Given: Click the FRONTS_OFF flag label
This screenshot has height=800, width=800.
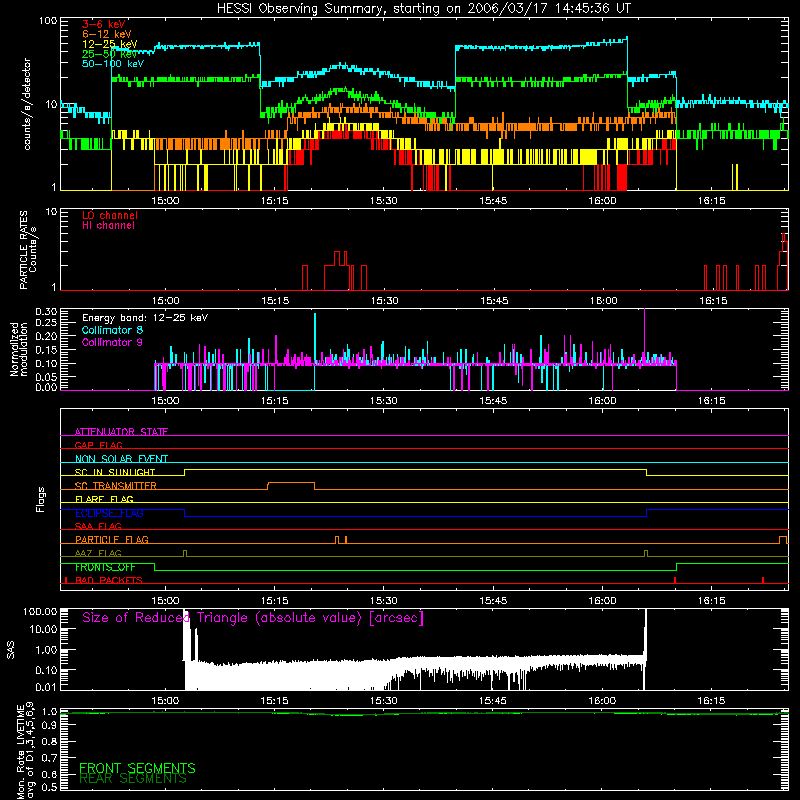Looking at the screenshot, I should tap(105, 567).
